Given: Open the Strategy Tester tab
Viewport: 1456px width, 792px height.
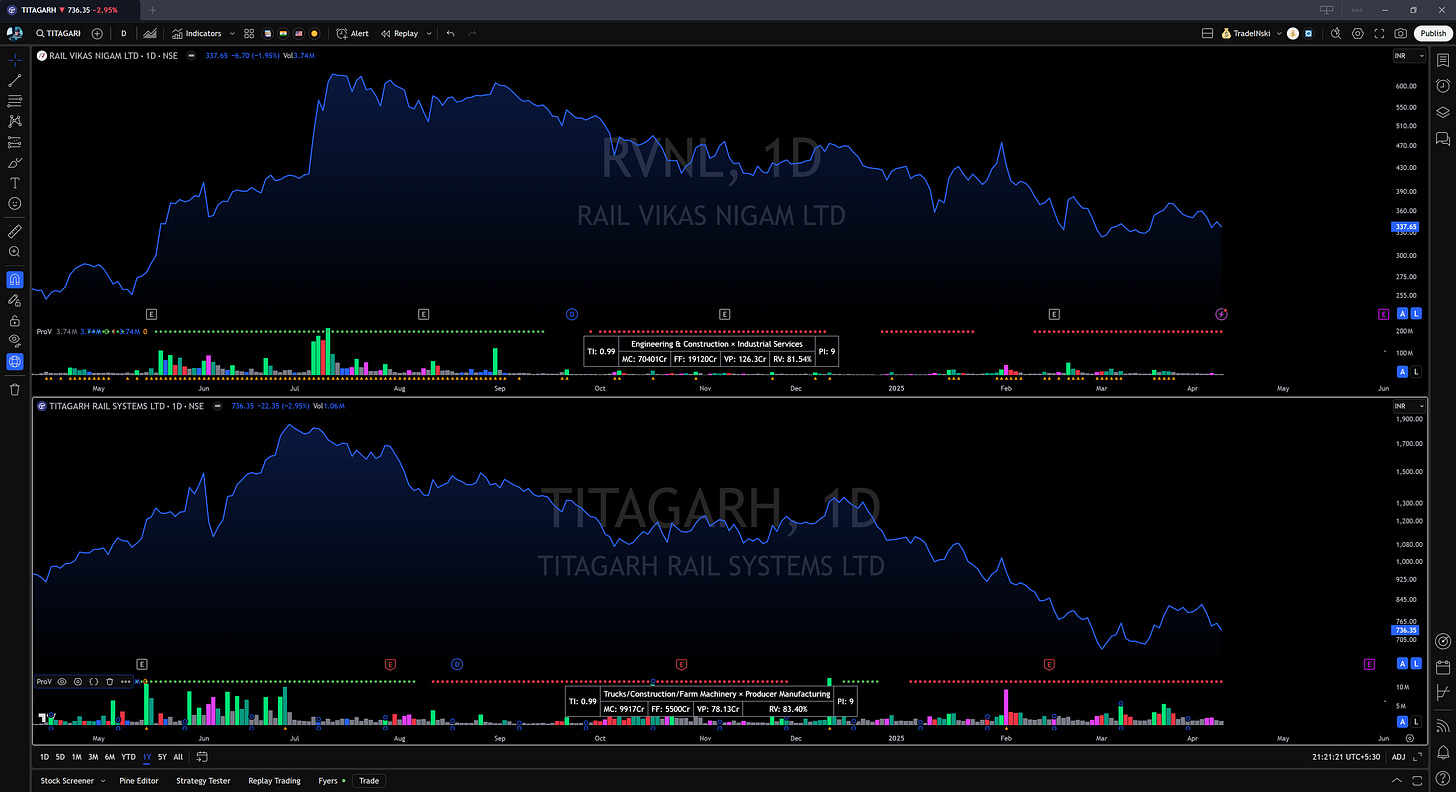Looking at the screenshot, I should (x=203, y=781).
